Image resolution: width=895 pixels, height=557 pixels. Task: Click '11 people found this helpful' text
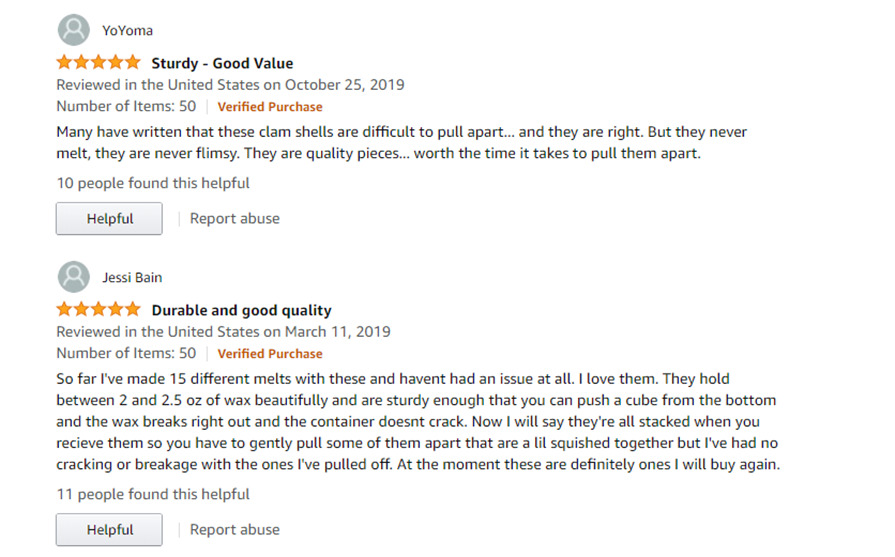click(x=153, y=494)
